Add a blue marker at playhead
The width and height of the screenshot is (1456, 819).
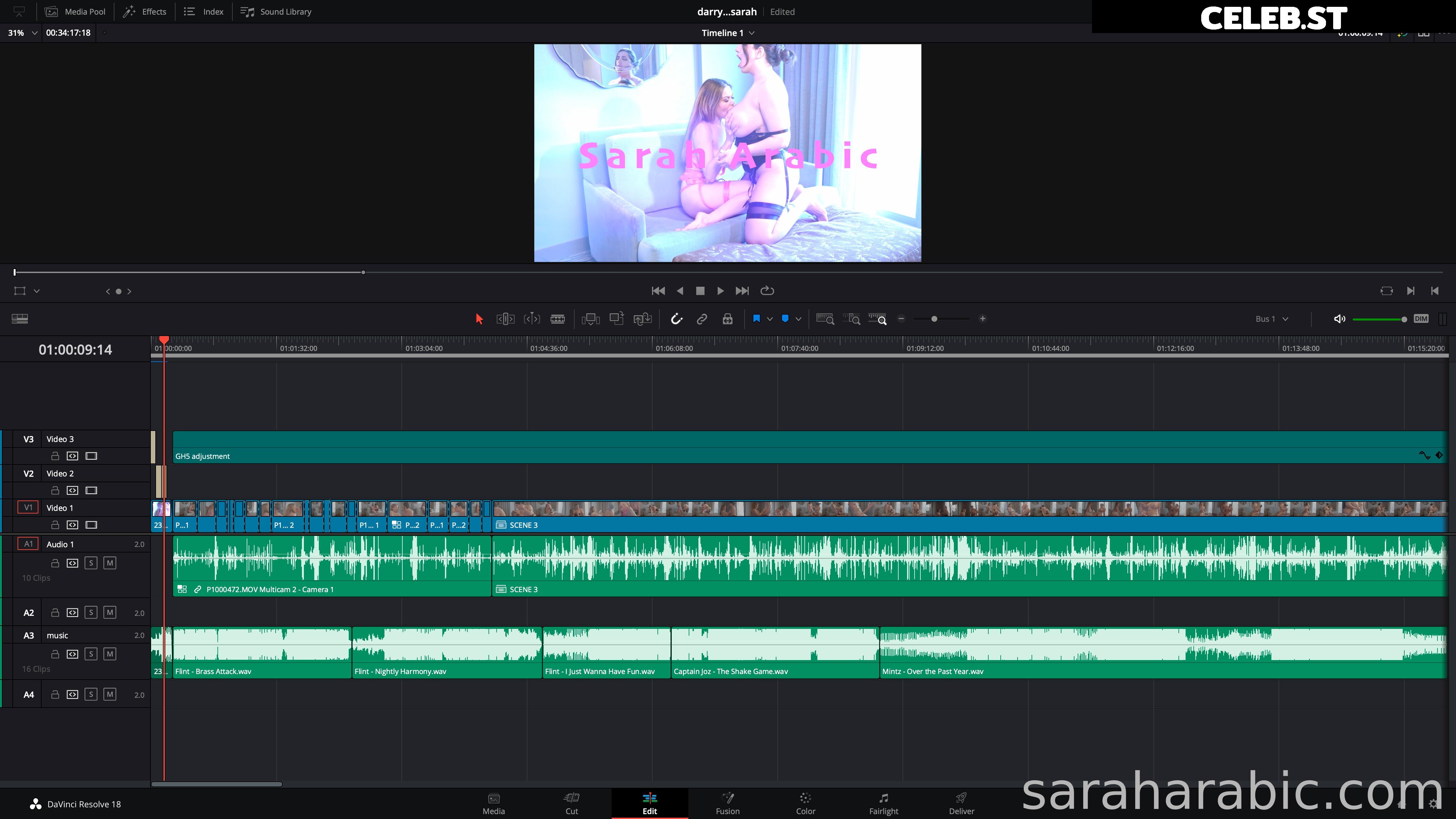coord(785,319)
